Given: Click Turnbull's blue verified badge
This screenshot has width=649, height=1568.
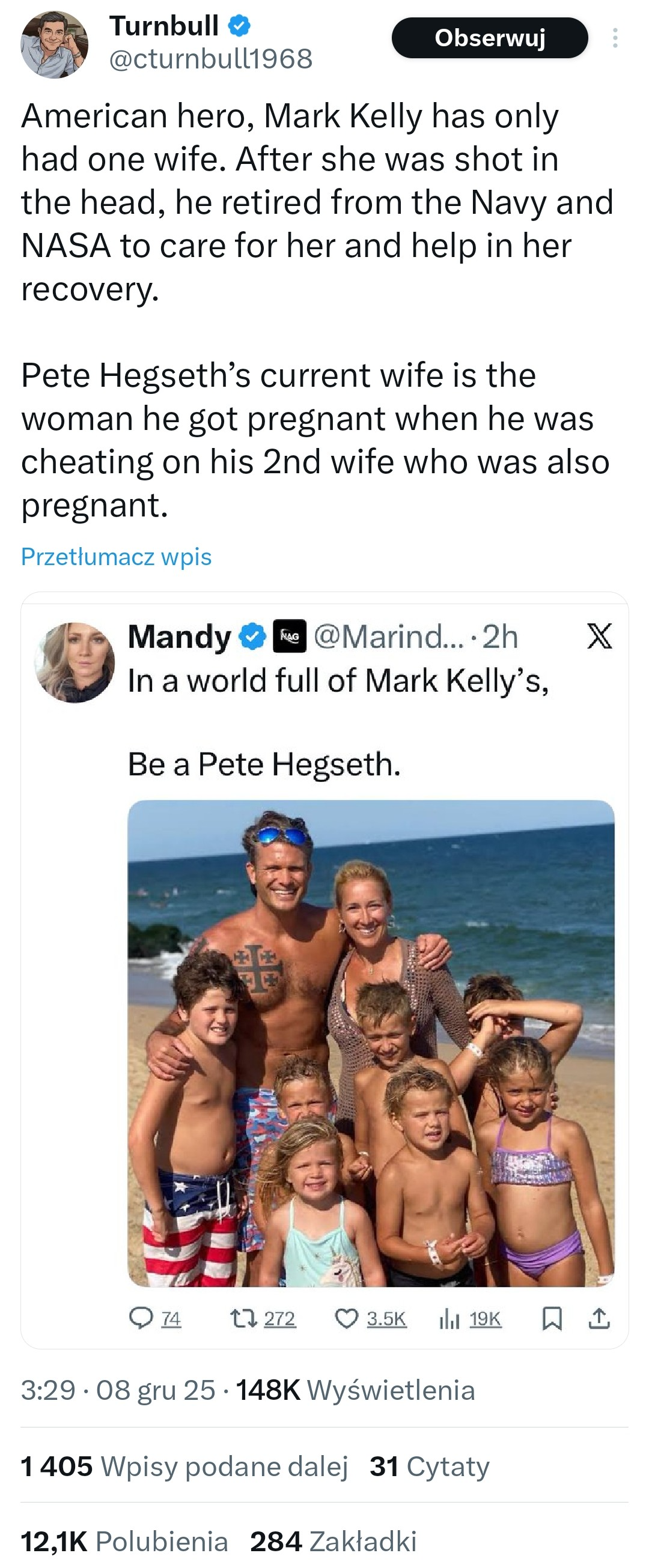Looking at the screenshot, I should (239, 26).
